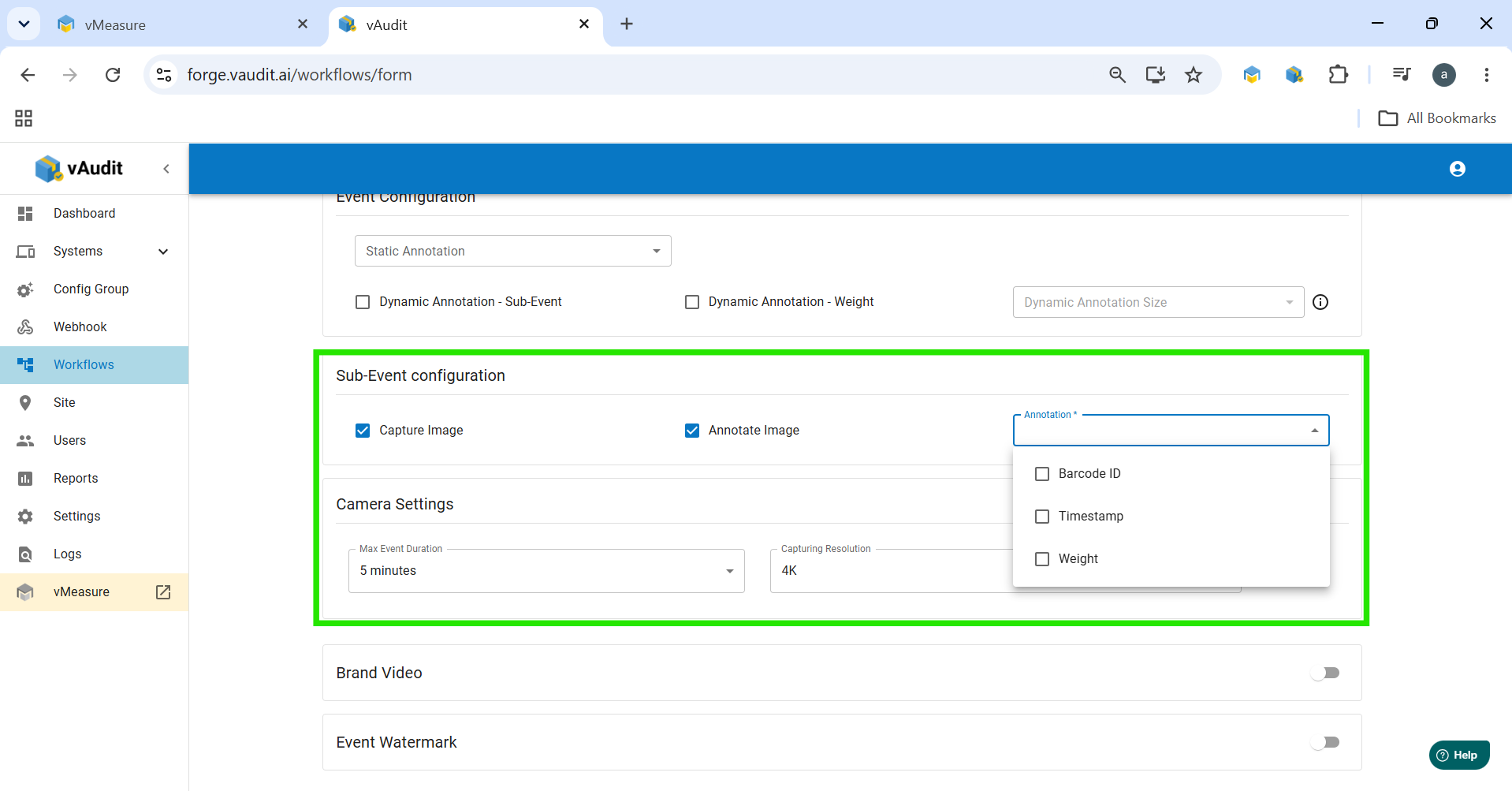Select the vAudit browser tab
The image size is (1512, 791).
[x=465, y=24]
